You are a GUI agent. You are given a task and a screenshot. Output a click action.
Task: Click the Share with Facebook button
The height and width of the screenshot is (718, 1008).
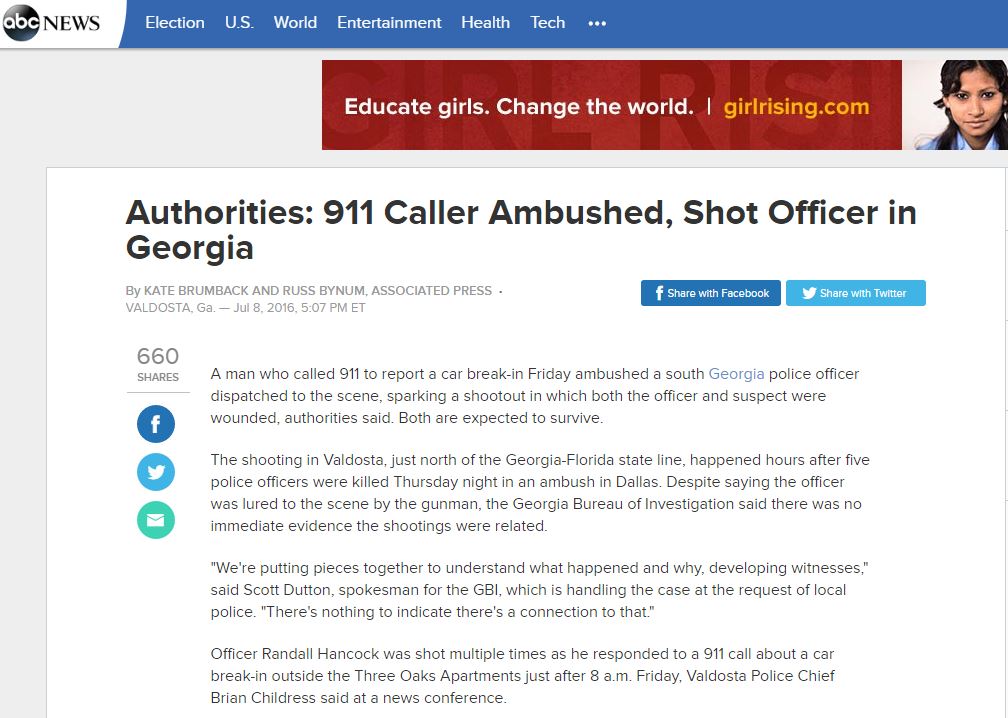click(x=710, y=293)
